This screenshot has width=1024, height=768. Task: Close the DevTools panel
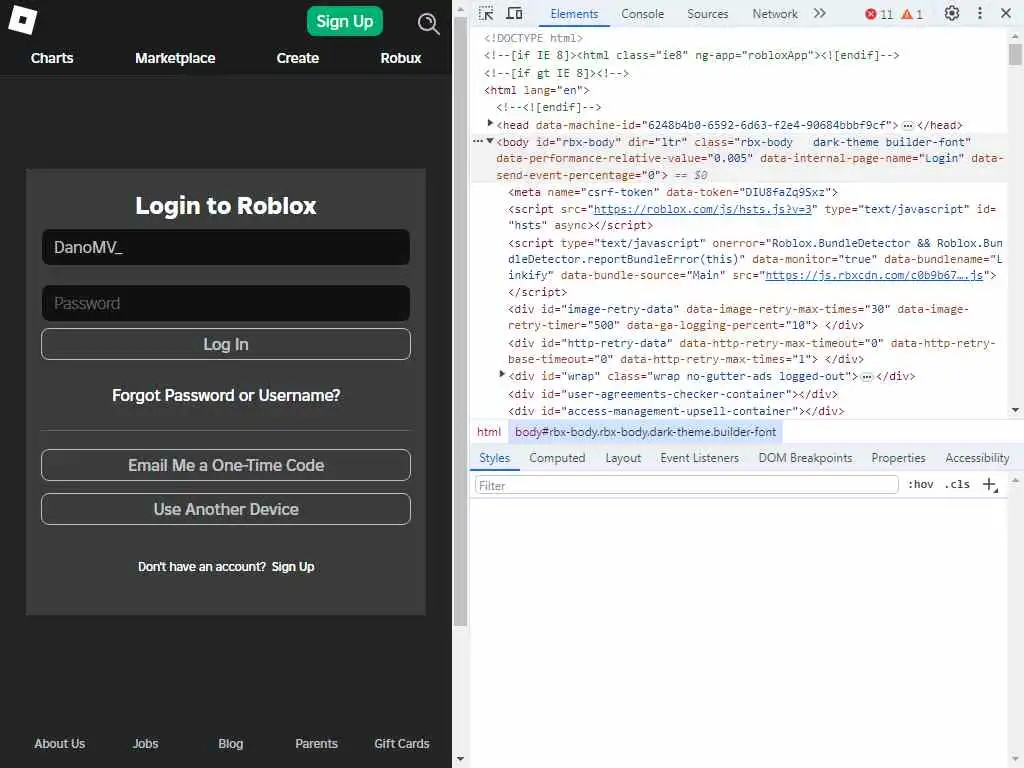tap(1006, 14)
